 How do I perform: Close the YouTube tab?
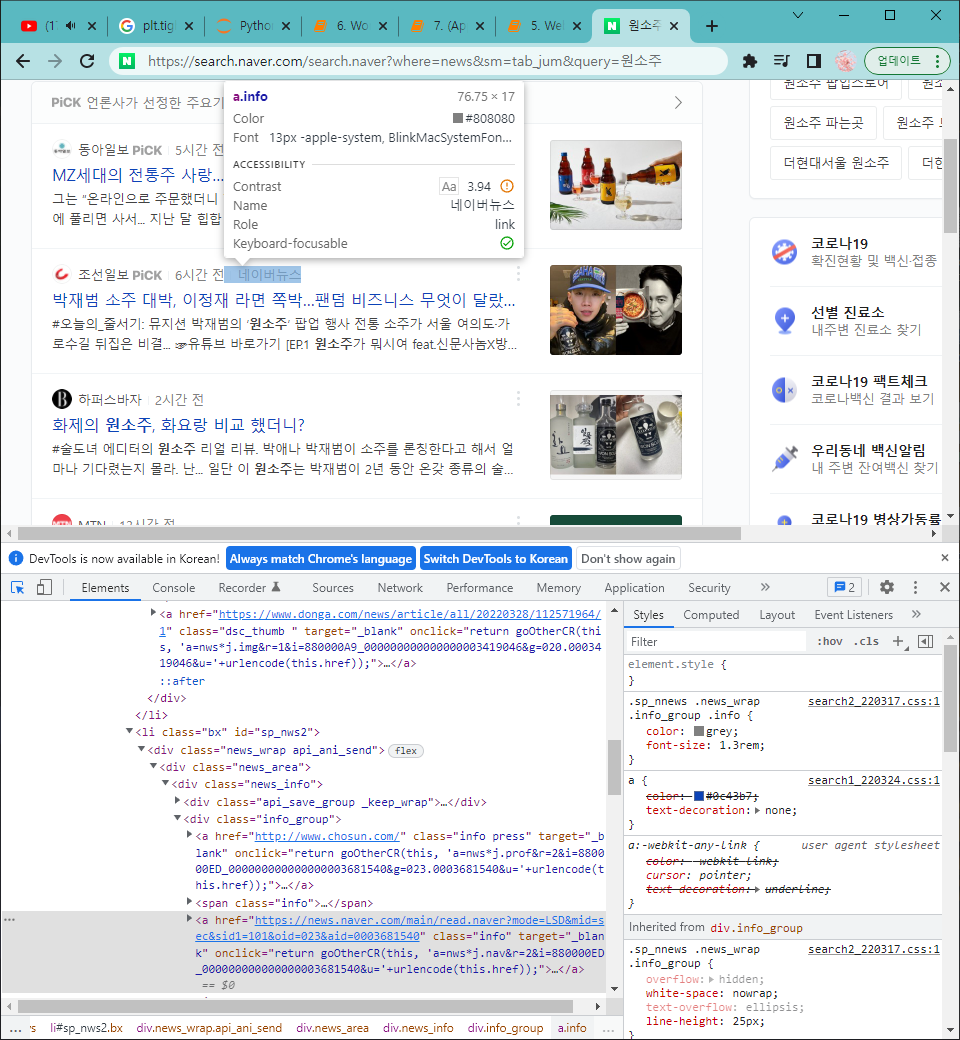click(92, 26)
